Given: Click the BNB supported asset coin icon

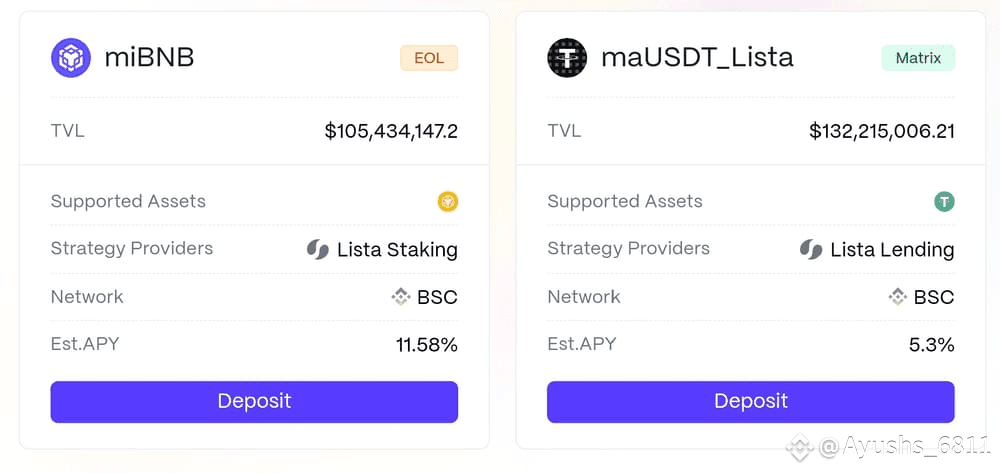Looking at the screenshot, I should [x=447, y=202].
